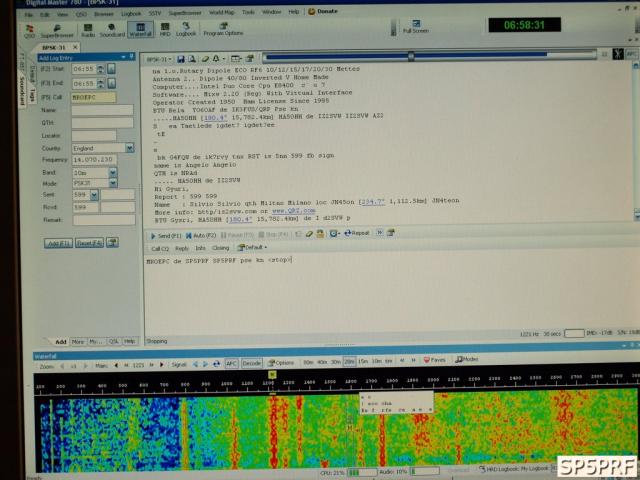The height and width of the screenshot is (480, 640).
Task: Select the BPSK-31 tab
Action: (54, 48)
